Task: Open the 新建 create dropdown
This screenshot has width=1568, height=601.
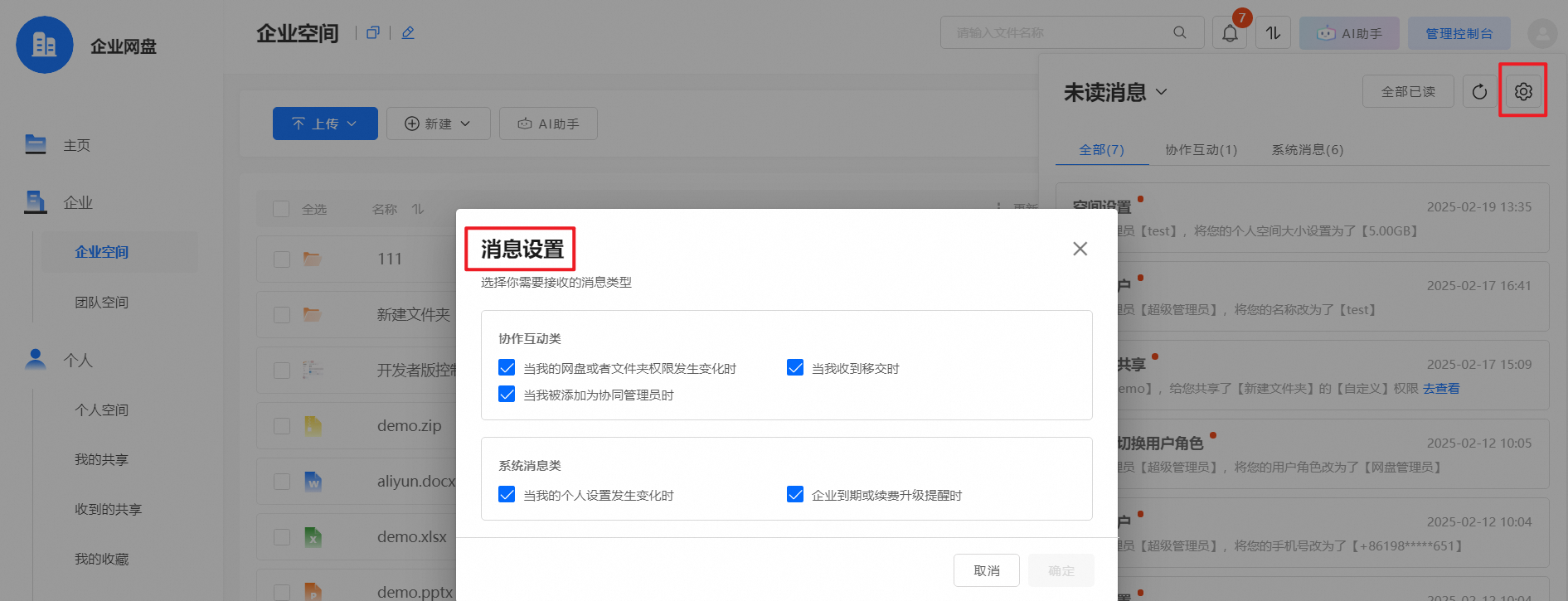Action: click(x=438, y=124)
